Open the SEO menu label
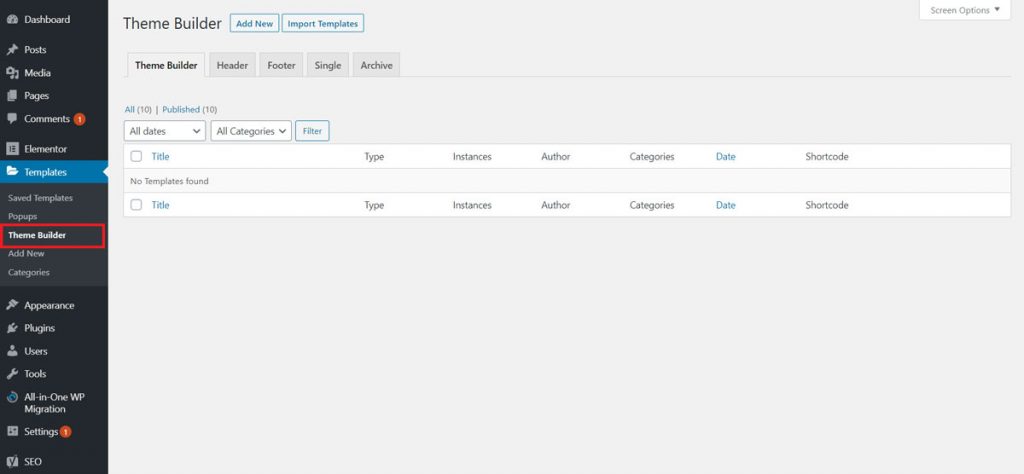Viewport: 1024px width, 474px height. point(33,462)
